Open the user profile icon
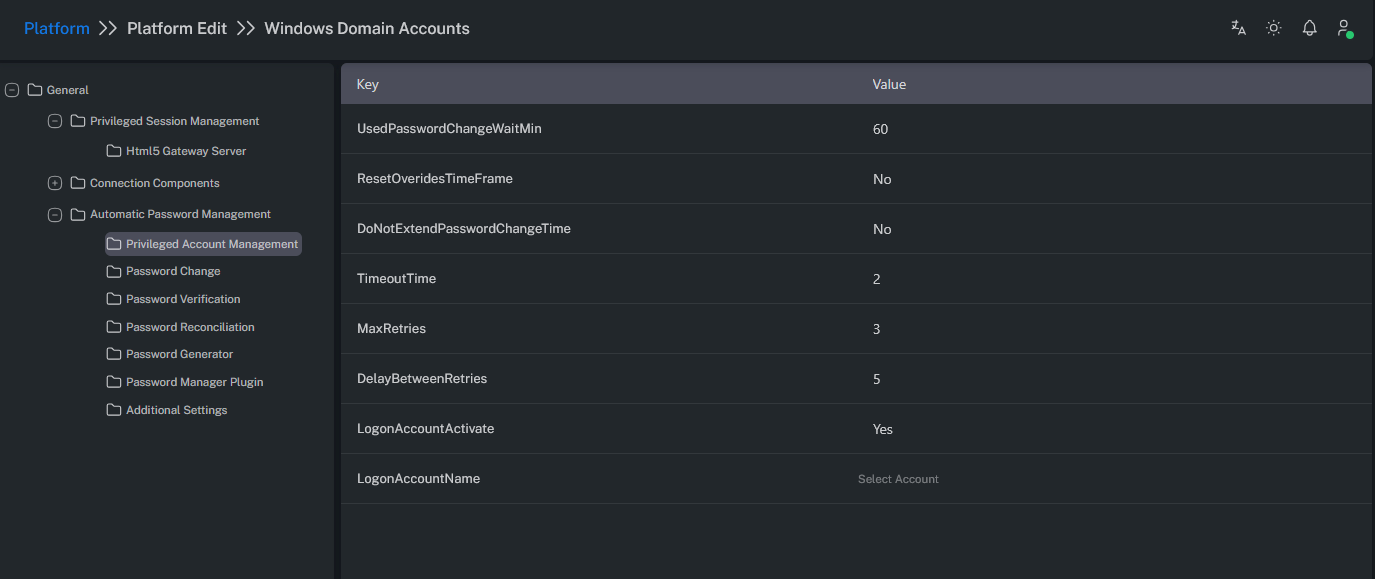The width and height of the screenshot is (1375, 579). click(x=1344, y=28)
